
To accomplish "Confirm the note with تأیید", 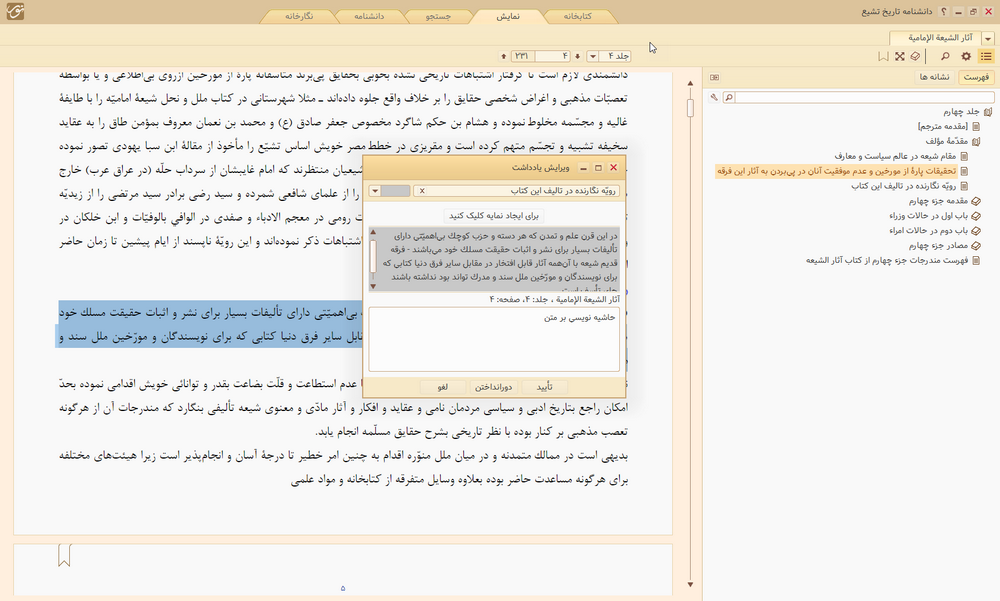I will 544,387.
